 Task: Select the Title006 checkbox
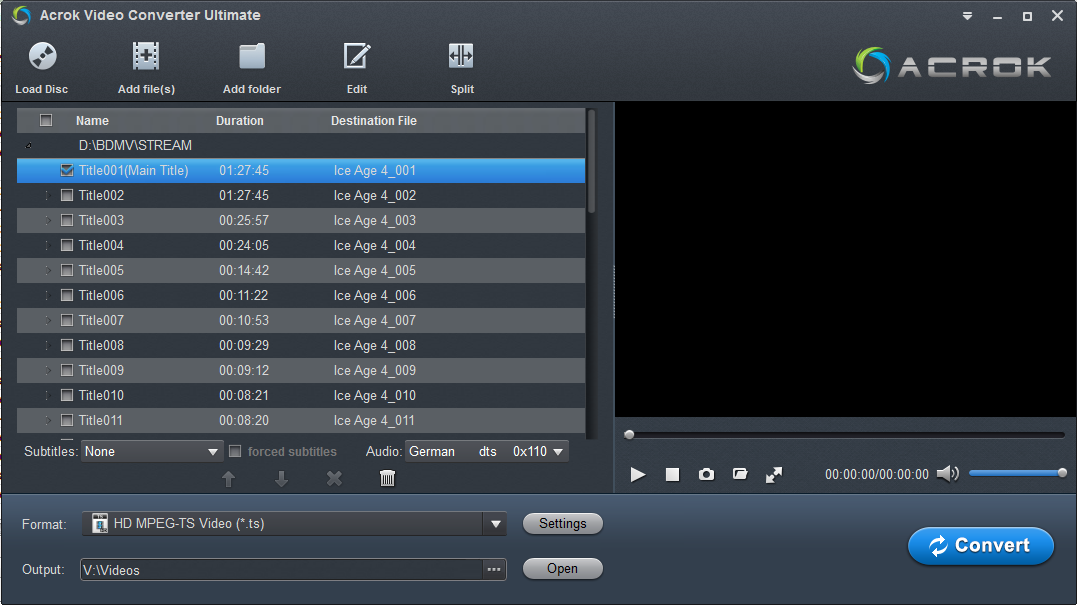[x=67, y=295]
